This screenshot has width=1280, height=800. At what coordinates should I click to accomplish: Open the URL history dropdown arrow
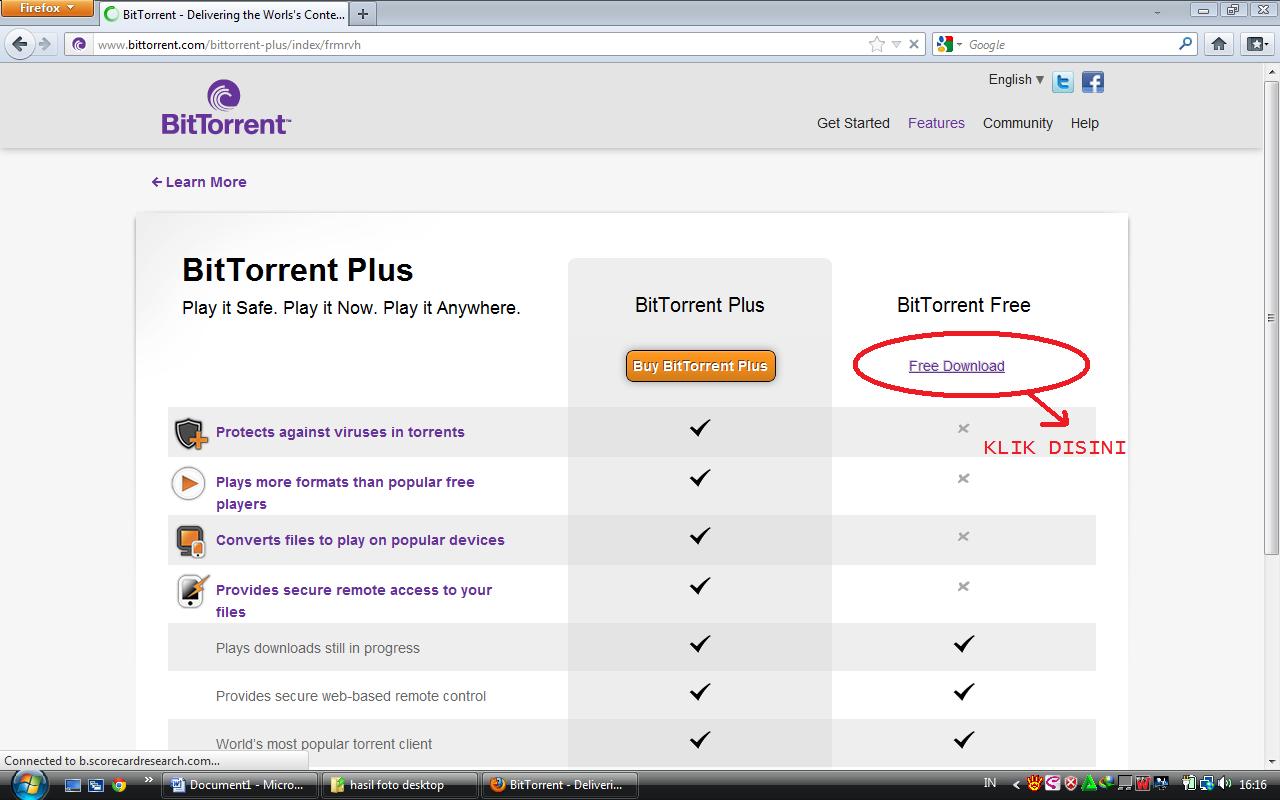[896, 44]
